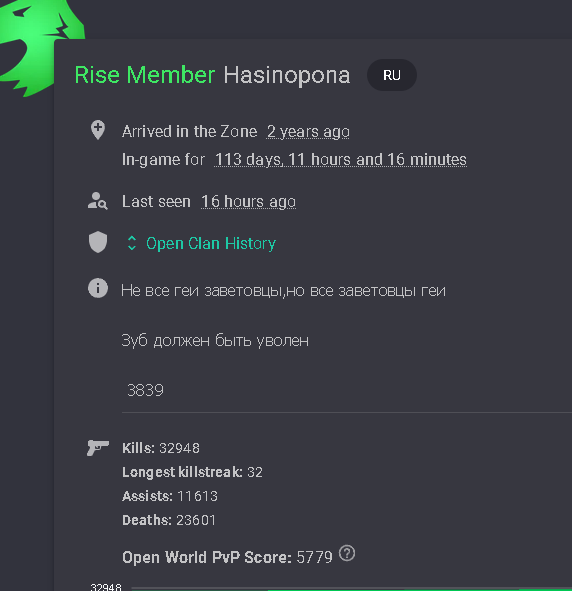Click the info circle icon
This screenshot has width=572, height=591.
[98, 288]
